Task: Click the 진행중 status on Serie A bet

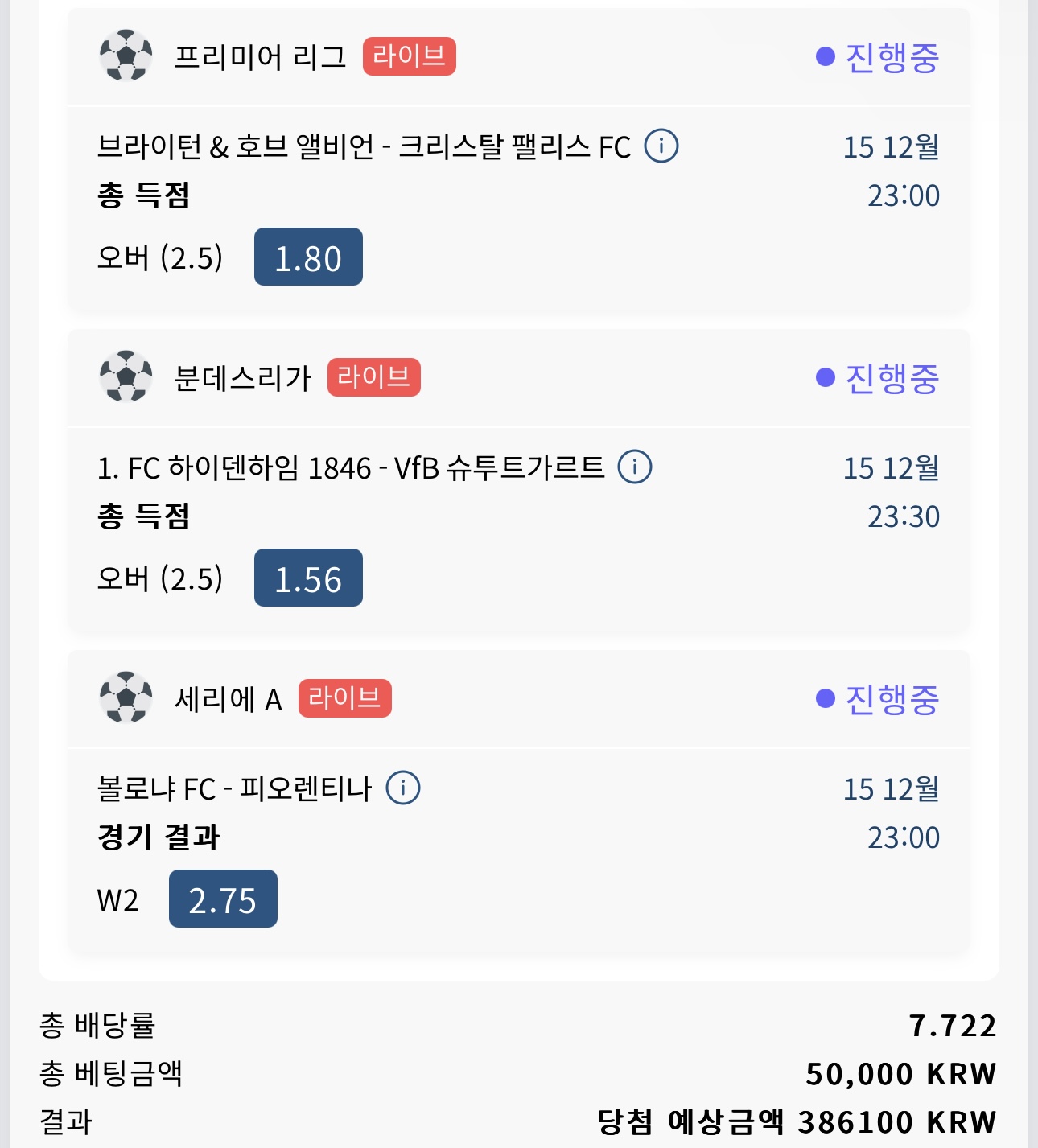Action: coord(879,698)
